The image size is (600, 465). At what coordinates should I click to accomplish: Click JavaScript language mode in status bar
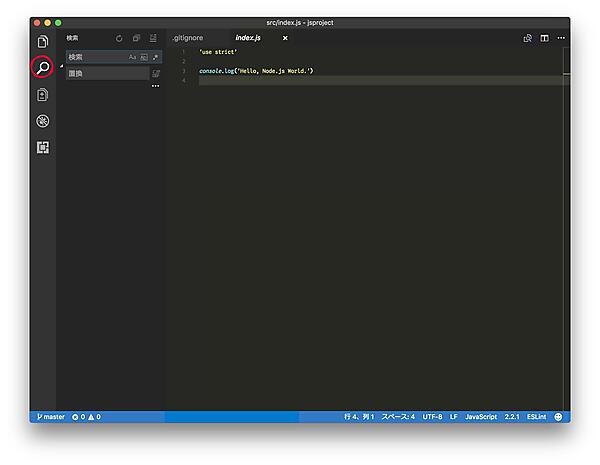tap(480, 416)
